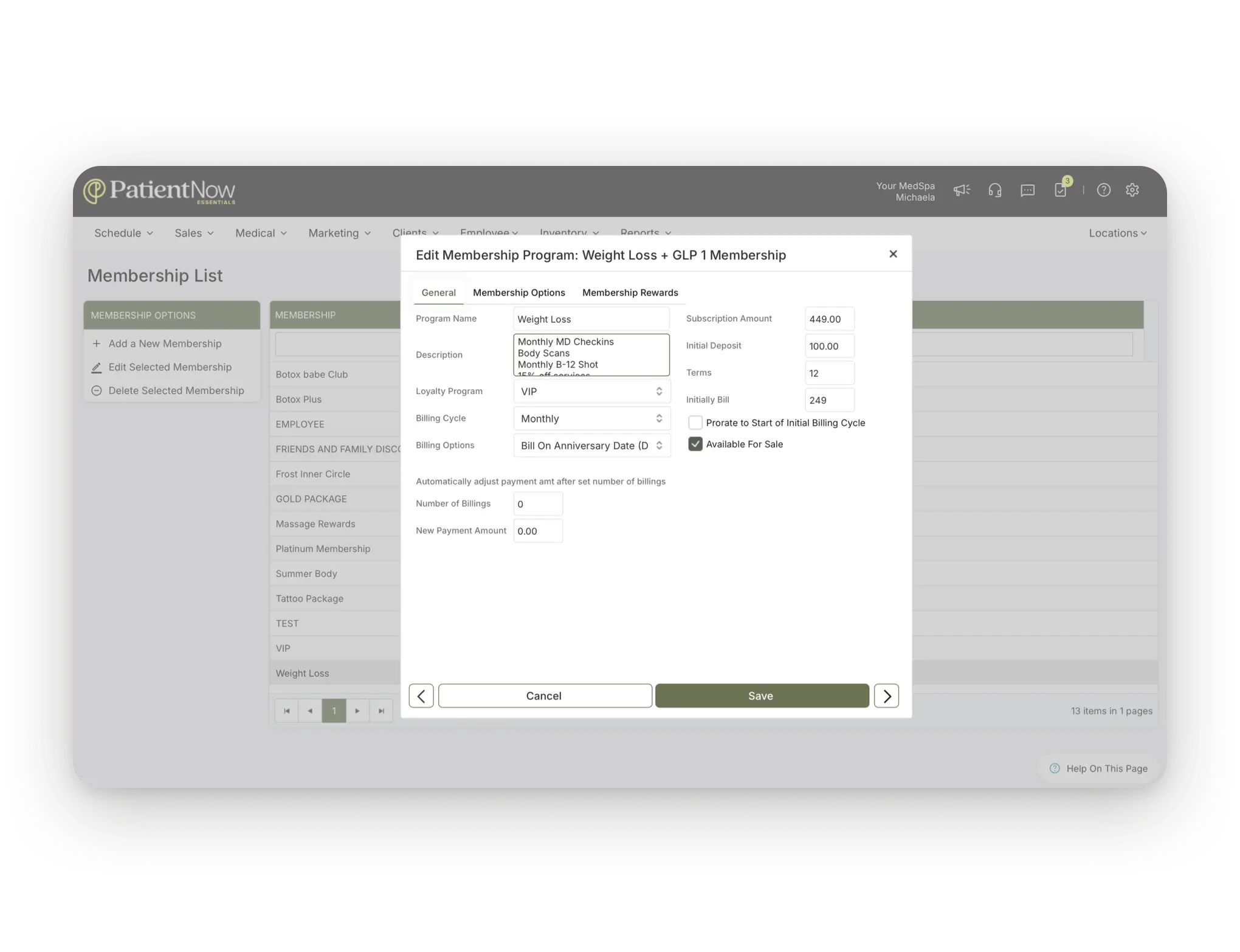This screenshot has width=1240, height=952.
Task: Select the TEST membership row
Action: pos(335,624)
